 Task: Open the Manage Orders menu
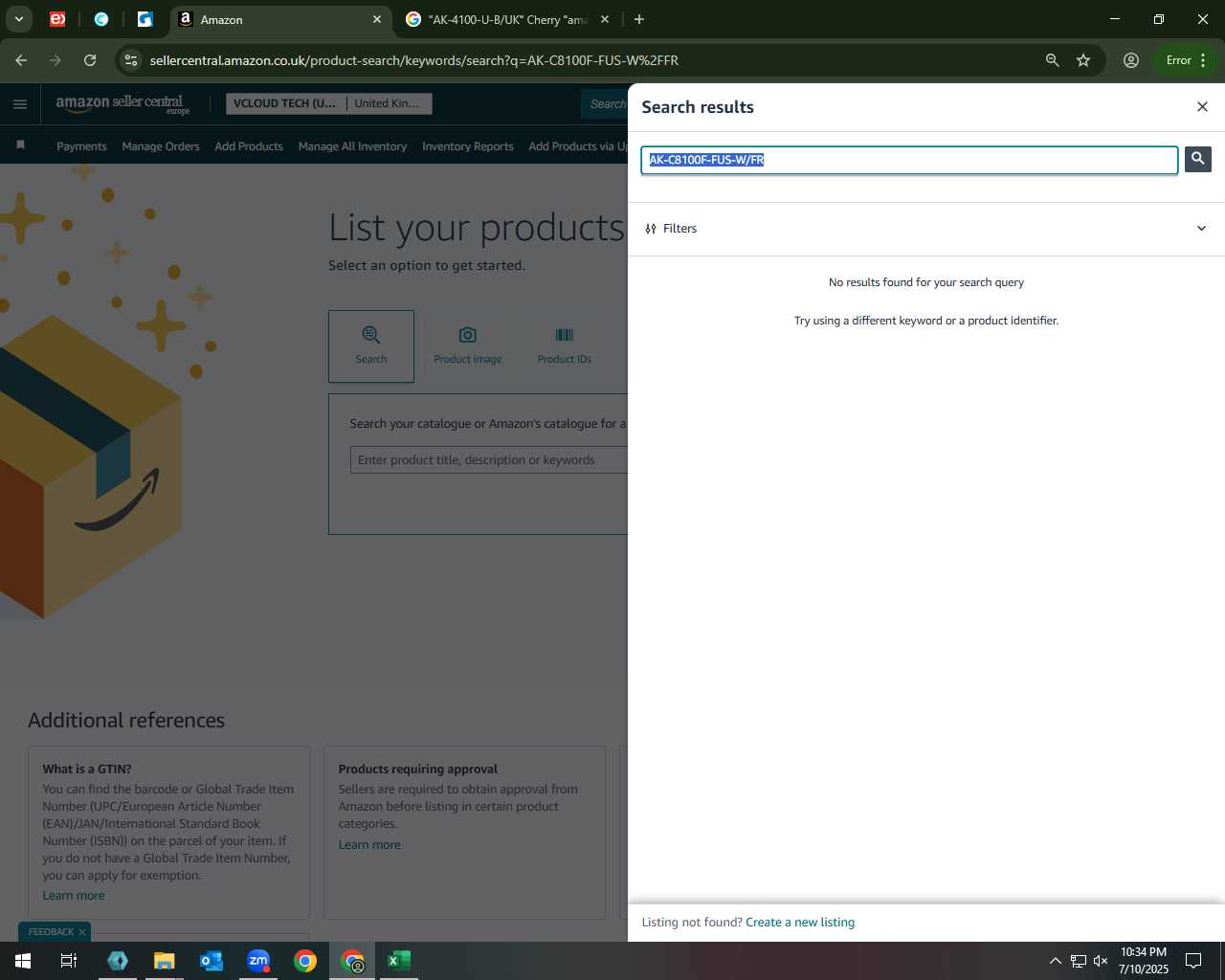(x=161, y=146)
